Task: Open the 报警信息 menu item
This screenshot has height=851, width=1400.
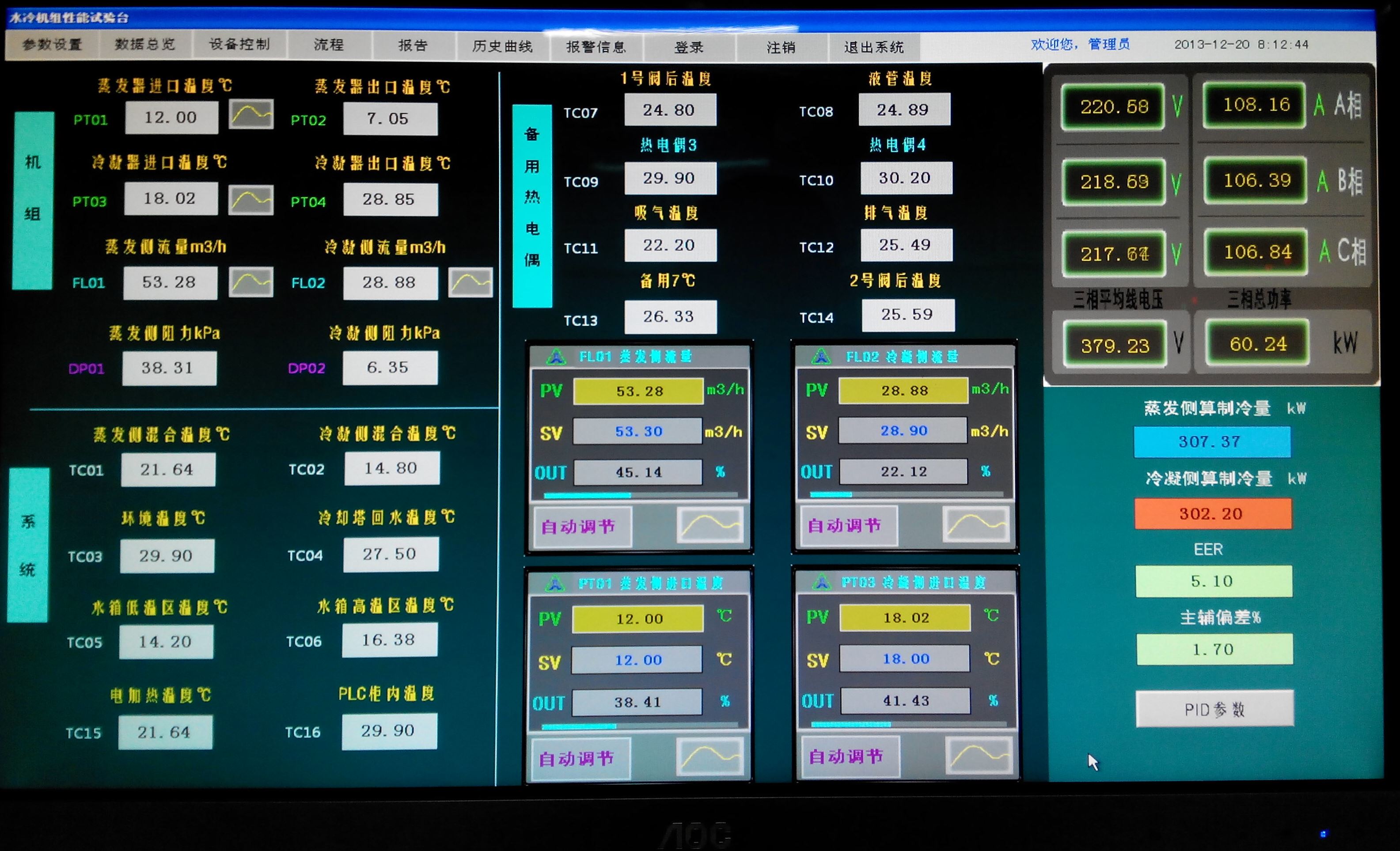Action: (596, 46)
